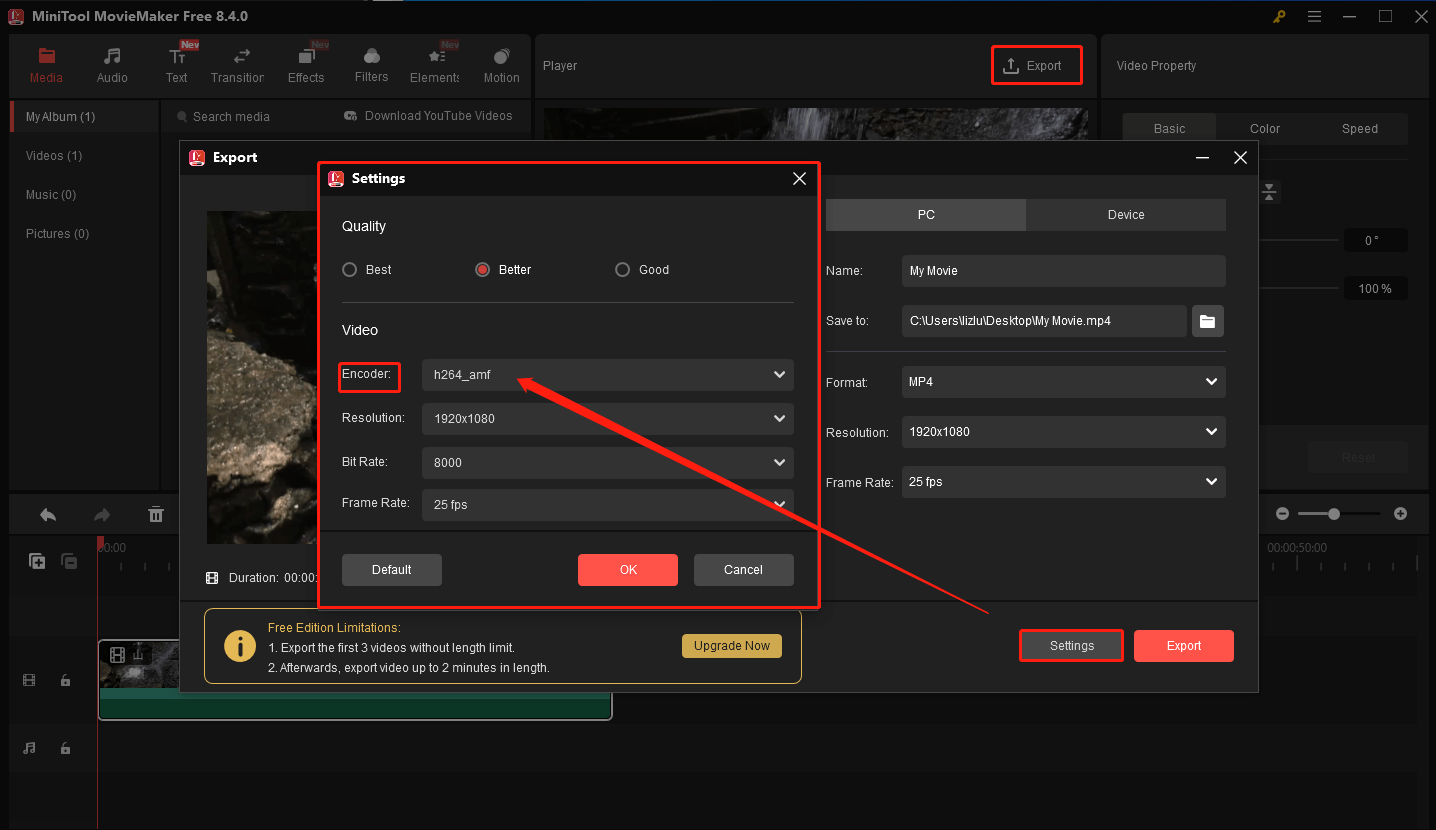Open the export Format dropdown
1436x830 pixels.
[x=1063, y=382]
